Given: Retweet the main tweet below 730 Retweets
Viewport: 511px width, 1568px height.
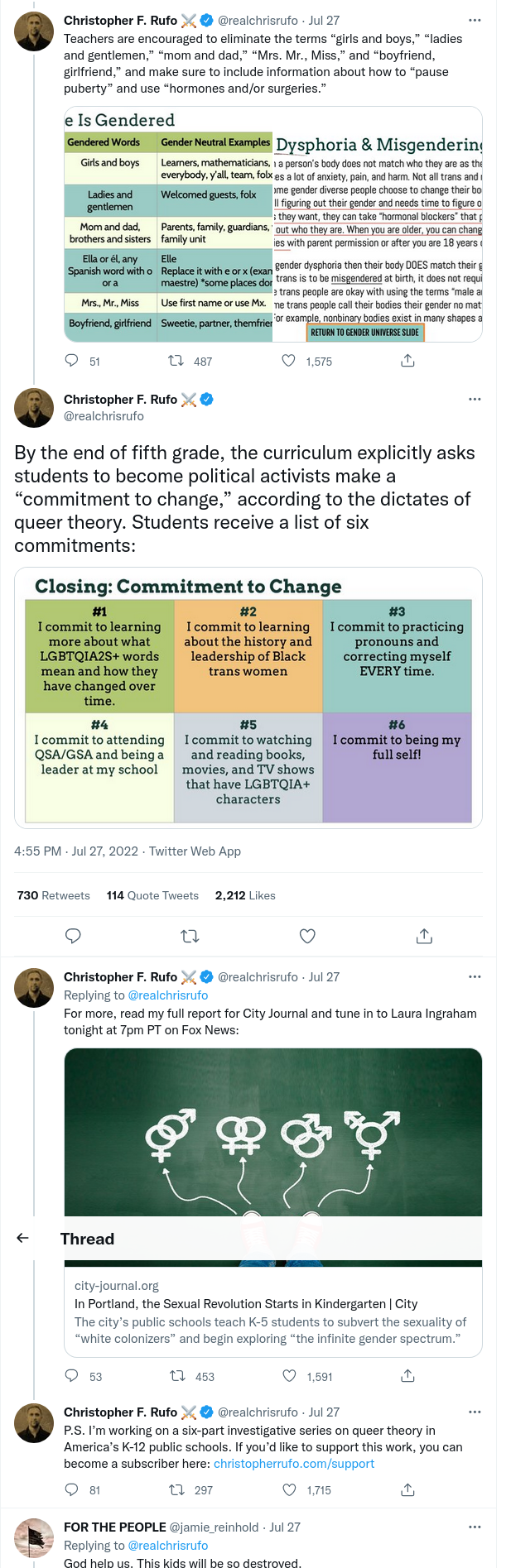Looking at the screenshot, I should coord(190,936).
